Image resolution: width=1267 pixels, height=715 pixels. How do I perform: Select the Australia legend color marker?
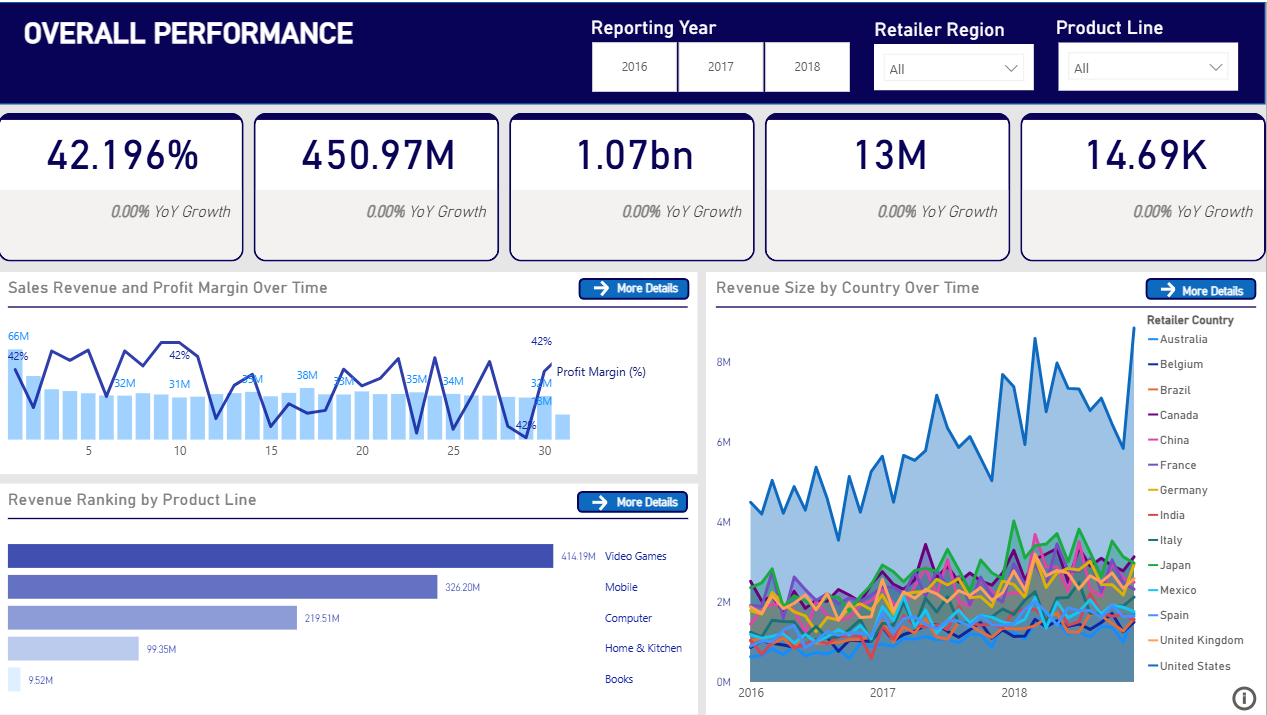1153,339
